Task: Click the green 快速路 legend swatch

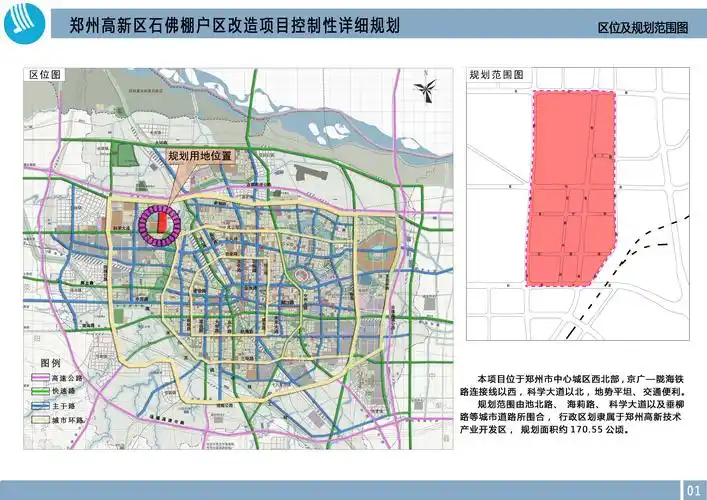Action: (x=40, y=391)
